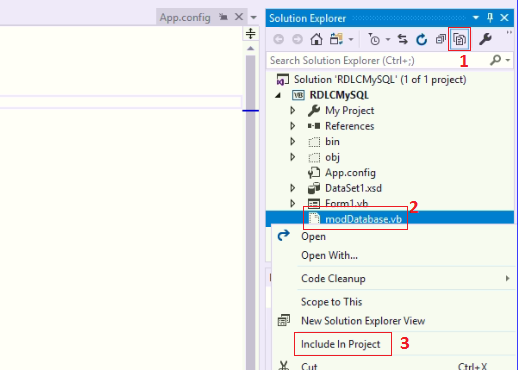Sync with Active Document
This screenshot has width=518, height=370.
coord(403,39)
